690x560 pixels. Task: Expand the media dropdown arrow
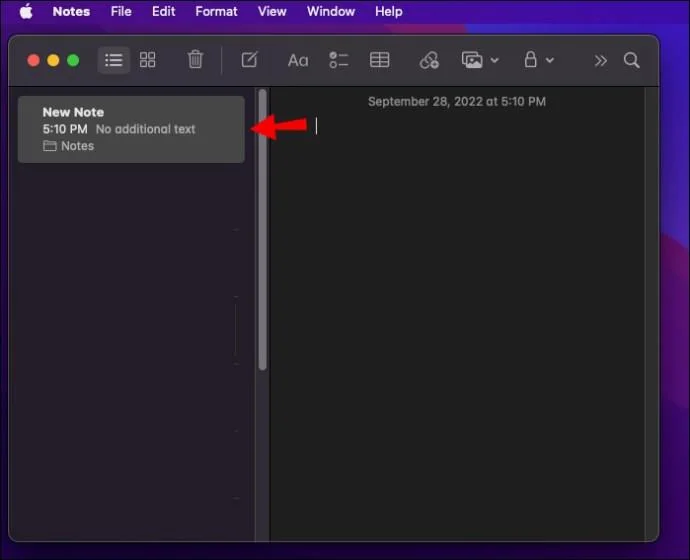[495, 60]
